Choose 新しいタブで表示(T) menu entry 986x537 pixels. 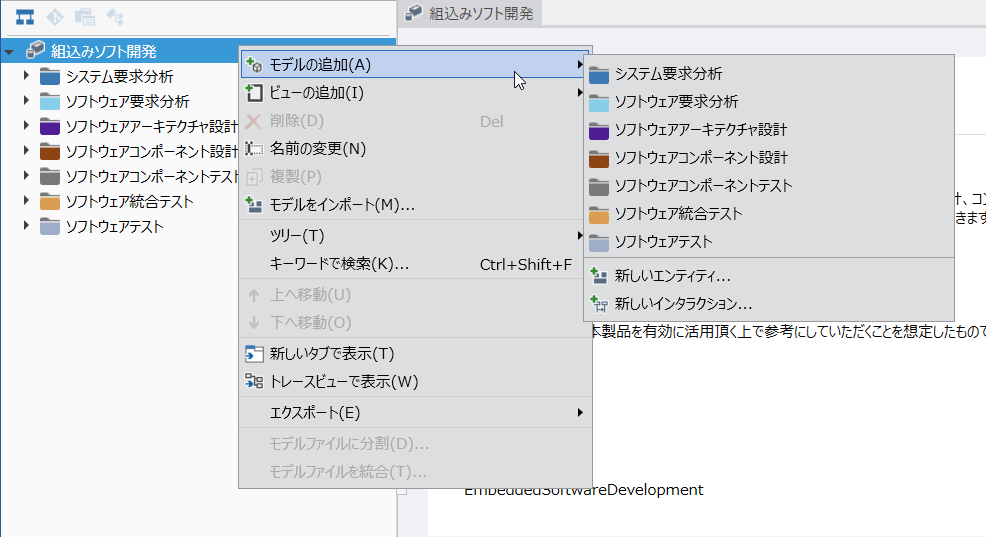click(415, 353)
